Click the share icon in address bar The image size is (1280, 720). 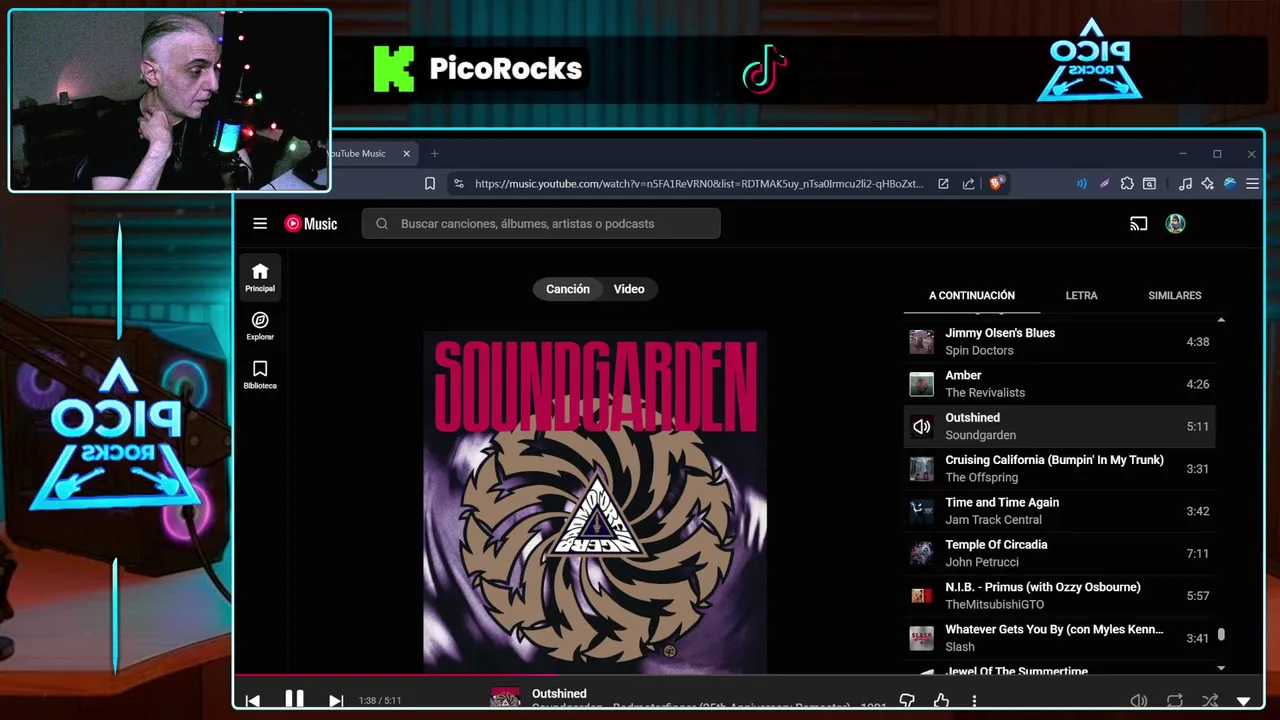(x=968, y=184)
